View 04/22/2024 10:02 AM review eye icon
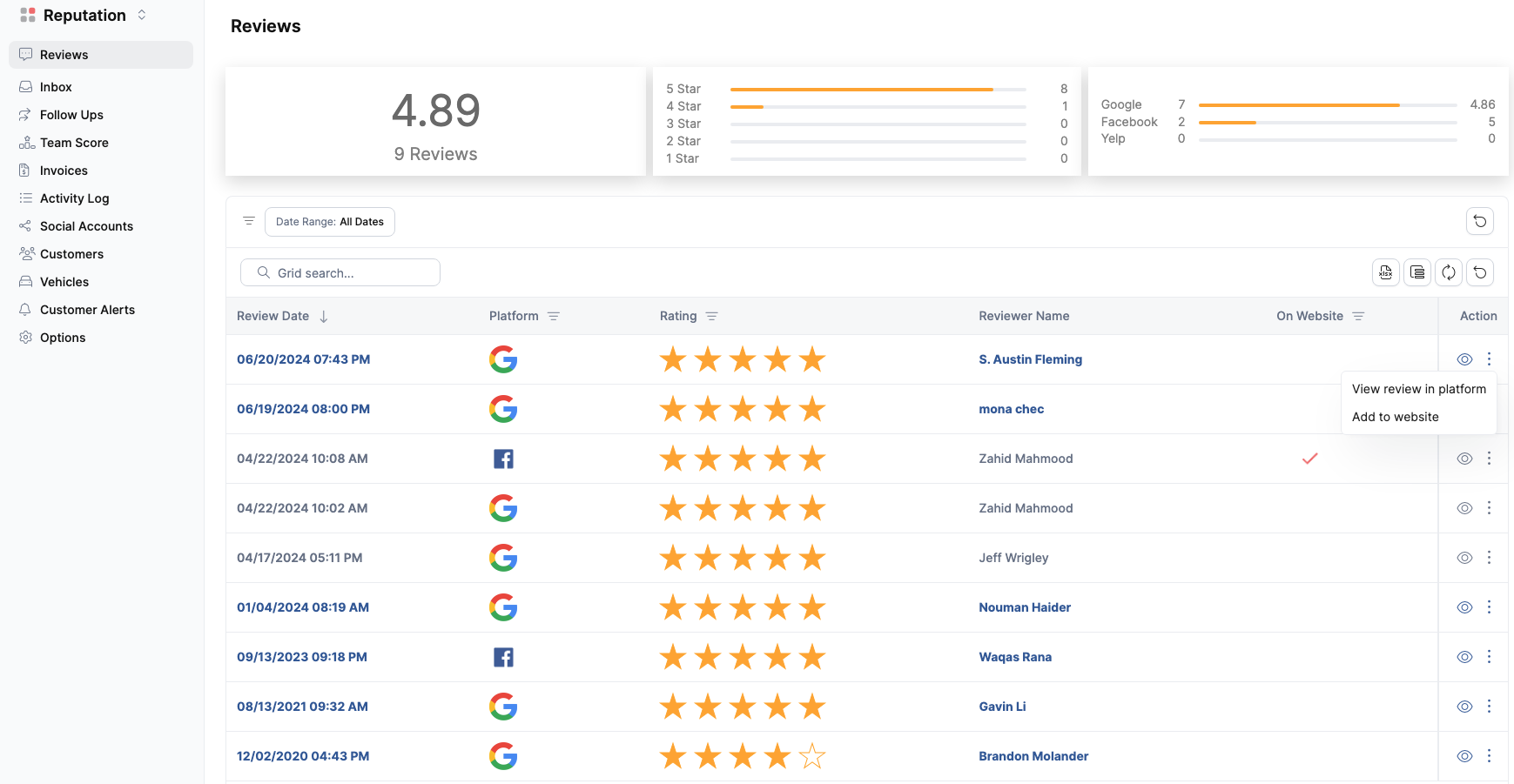This screenshot has height=784, width=1514. point(1465,508)
